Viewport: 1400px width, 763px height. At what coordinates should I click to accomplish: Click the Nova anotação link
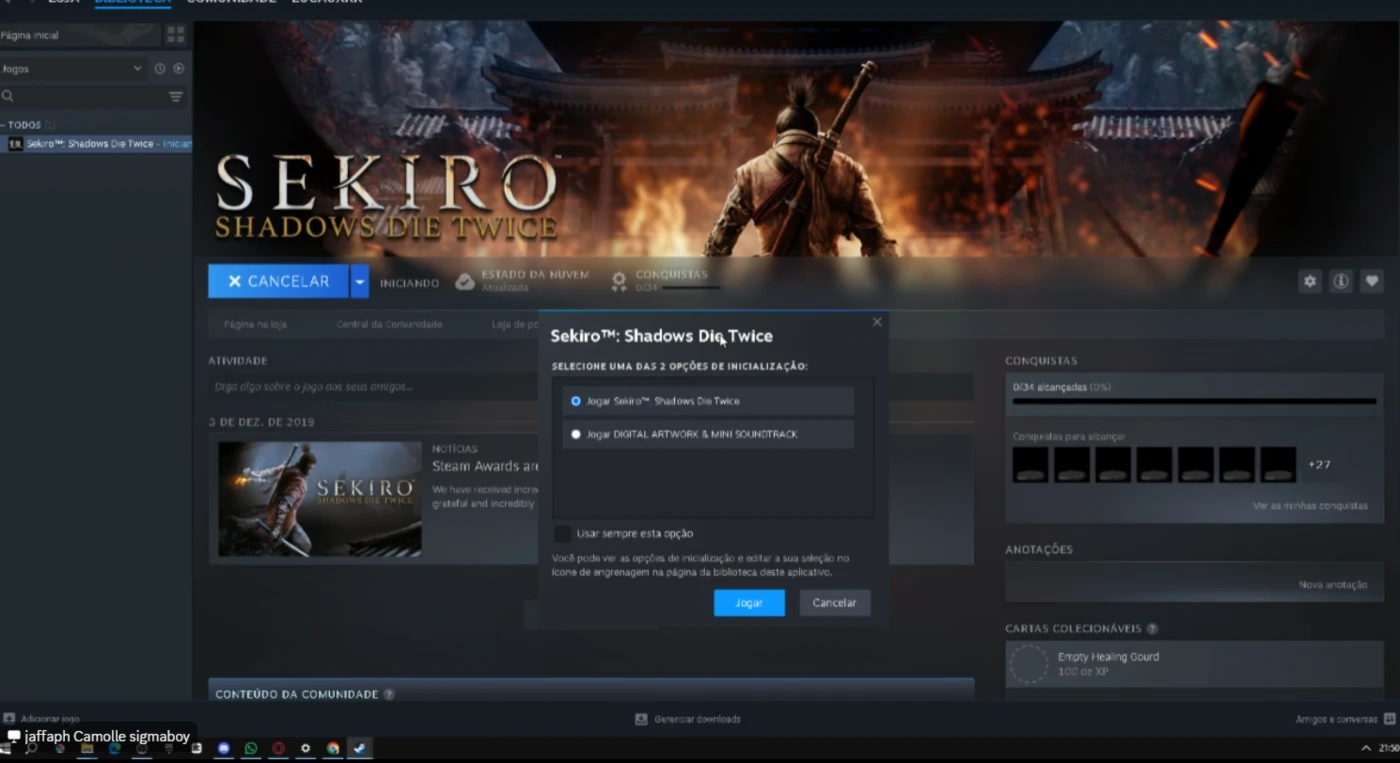tap(1333, 584)
